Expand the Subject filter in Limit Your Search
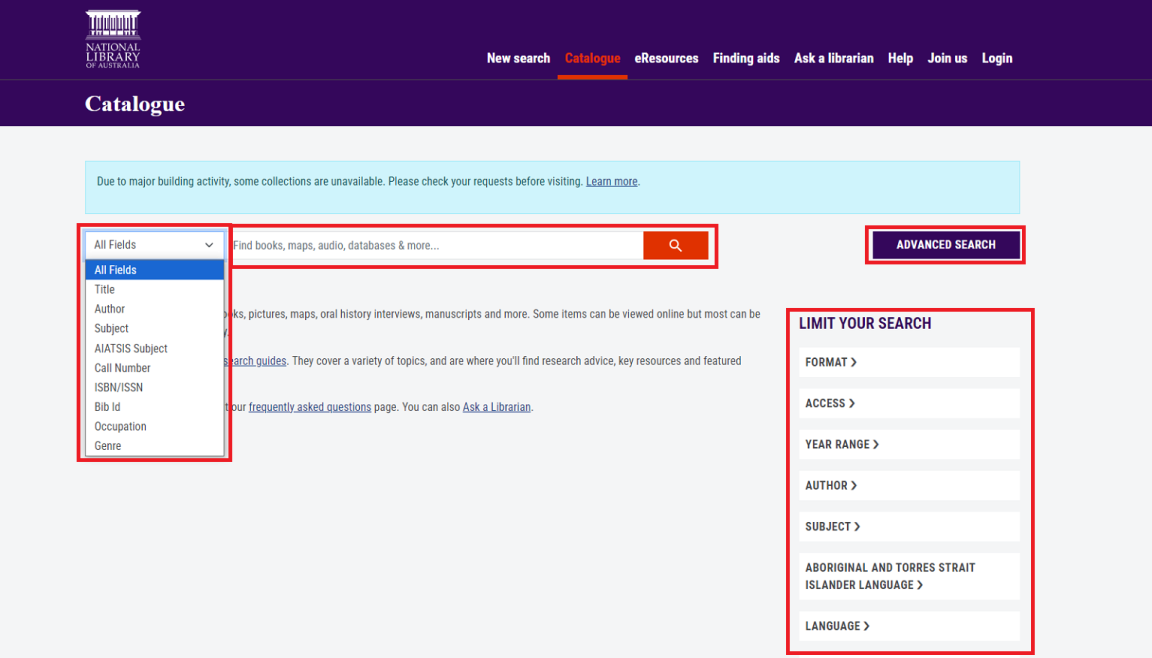 tap(909, 527)
